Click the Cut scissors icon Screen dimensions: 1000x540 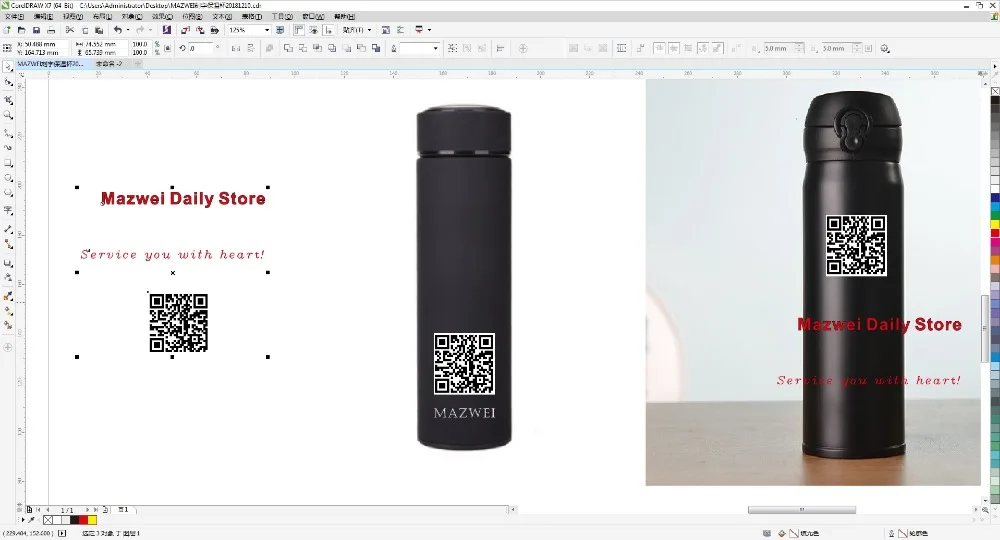(70, 30)
